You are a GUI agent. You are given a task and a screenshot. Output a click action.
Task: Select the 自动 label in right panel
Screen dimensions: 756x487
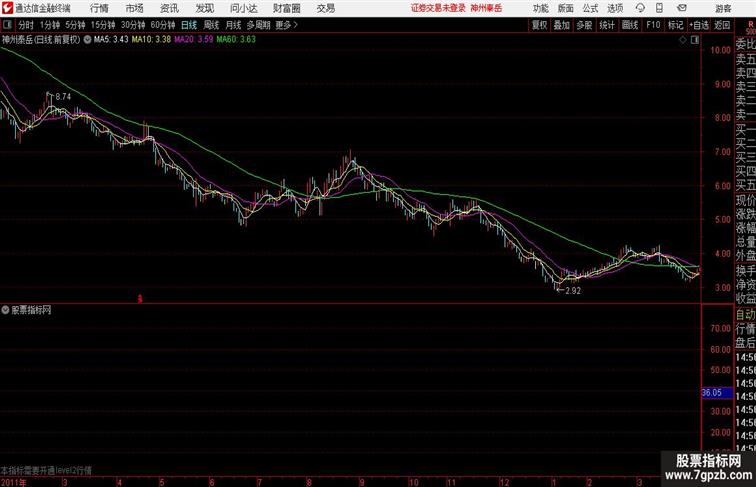coord(745,315)
